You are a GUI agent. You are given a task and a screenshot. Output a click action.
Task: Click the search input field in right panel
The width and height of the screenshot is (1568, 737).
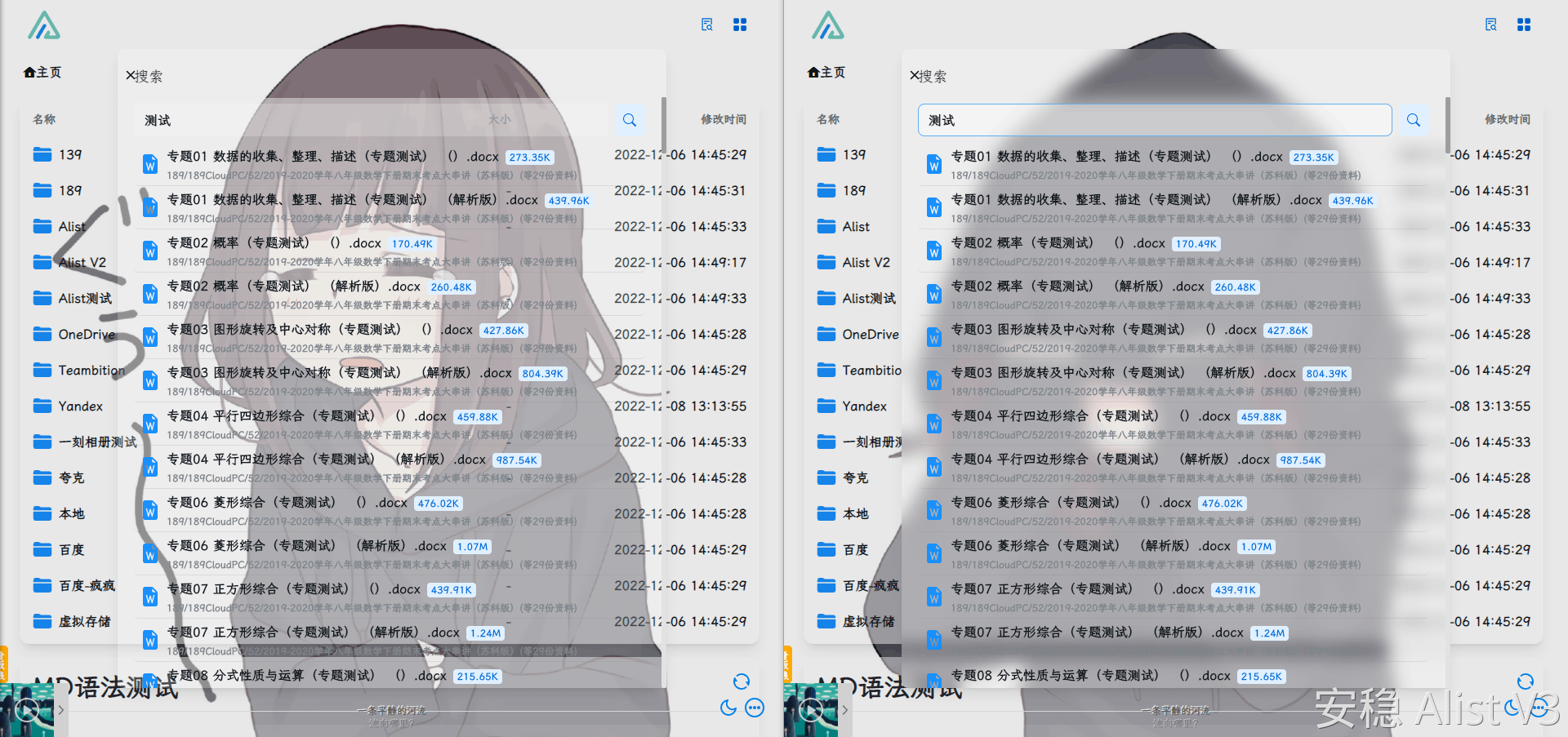click(1155, 120)
